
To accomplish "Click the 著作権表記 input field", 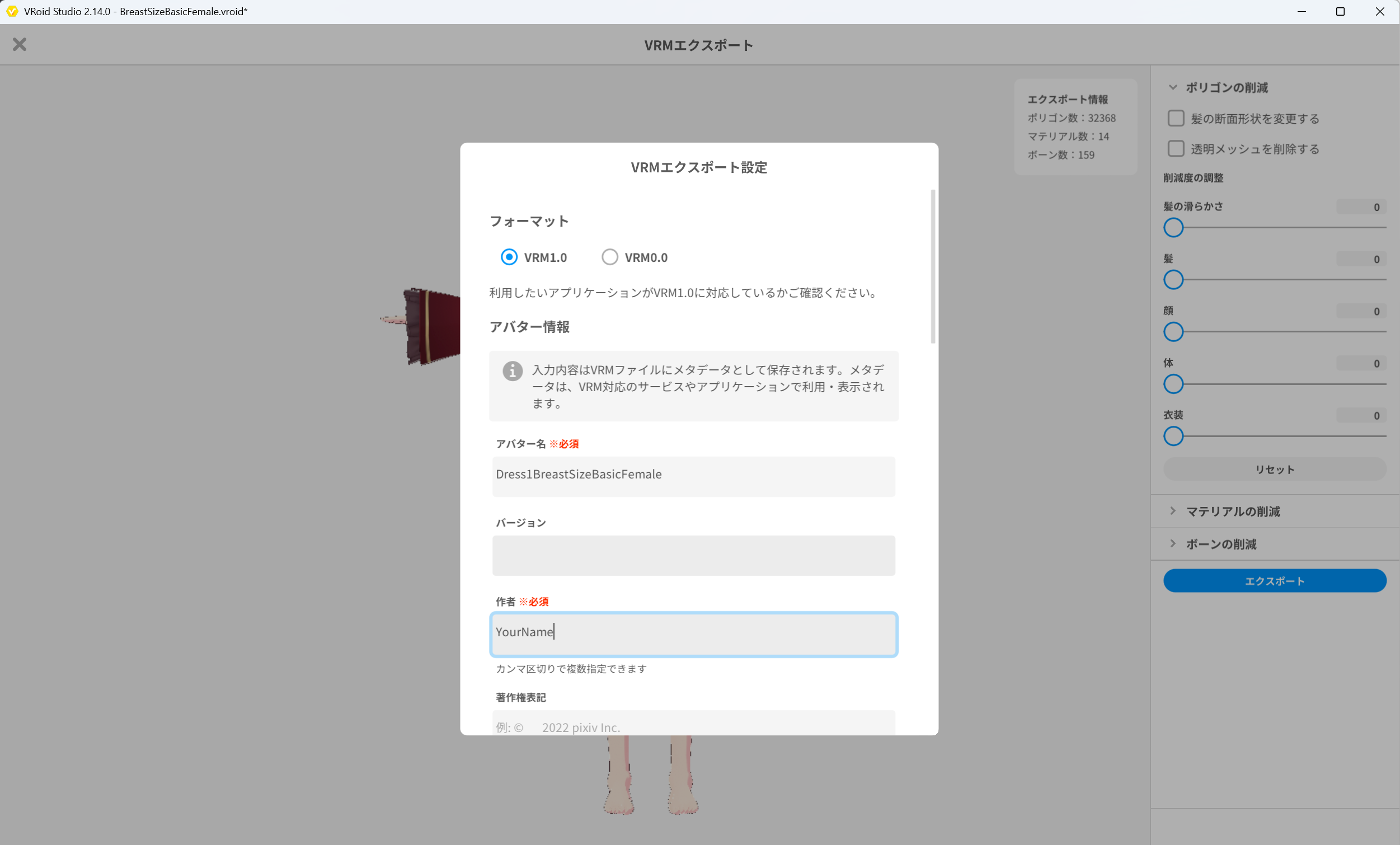I will point(693,722).
